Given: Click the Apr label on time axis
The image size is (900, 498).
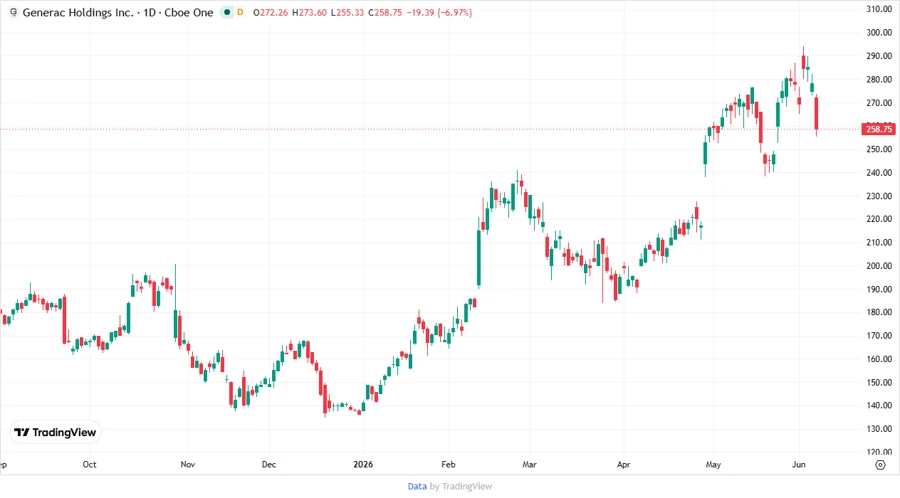Looking at the screenshot, I should [623, 464].
